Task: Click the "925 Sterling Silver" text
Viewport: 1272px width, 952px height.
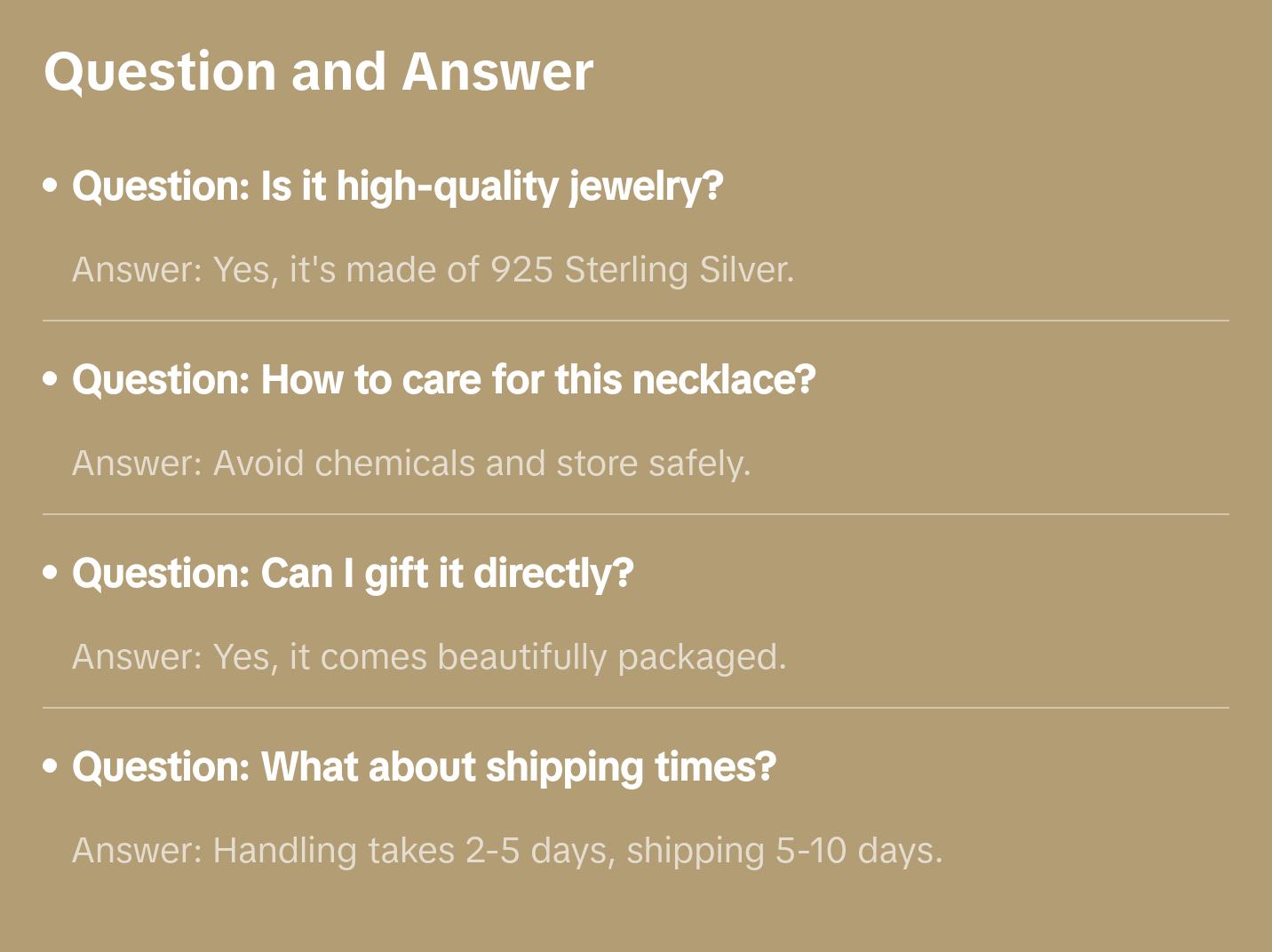Action: click(641, 269)
